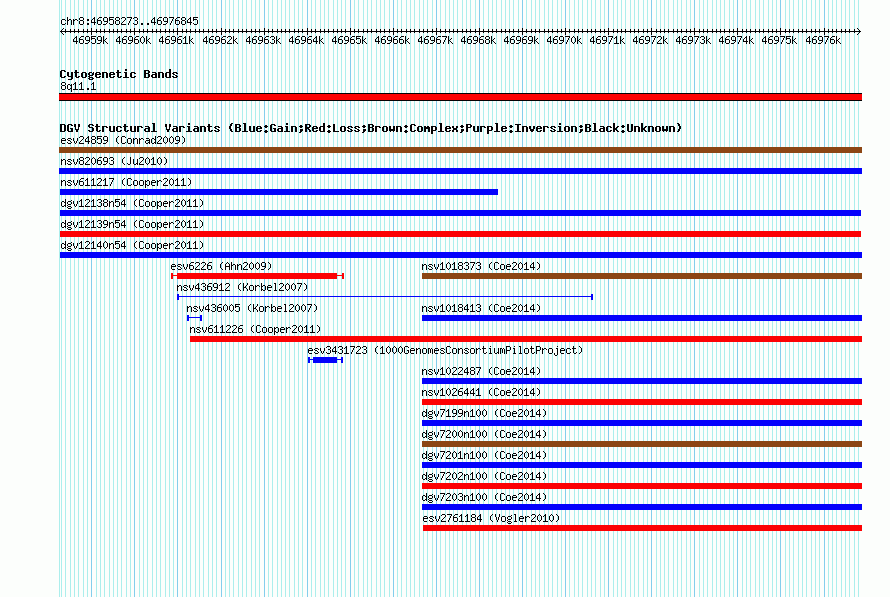Open the nsv1018413 (Coe2014) label
The height and width of the screenshot is (597, 890).
[x=481, y=308]
